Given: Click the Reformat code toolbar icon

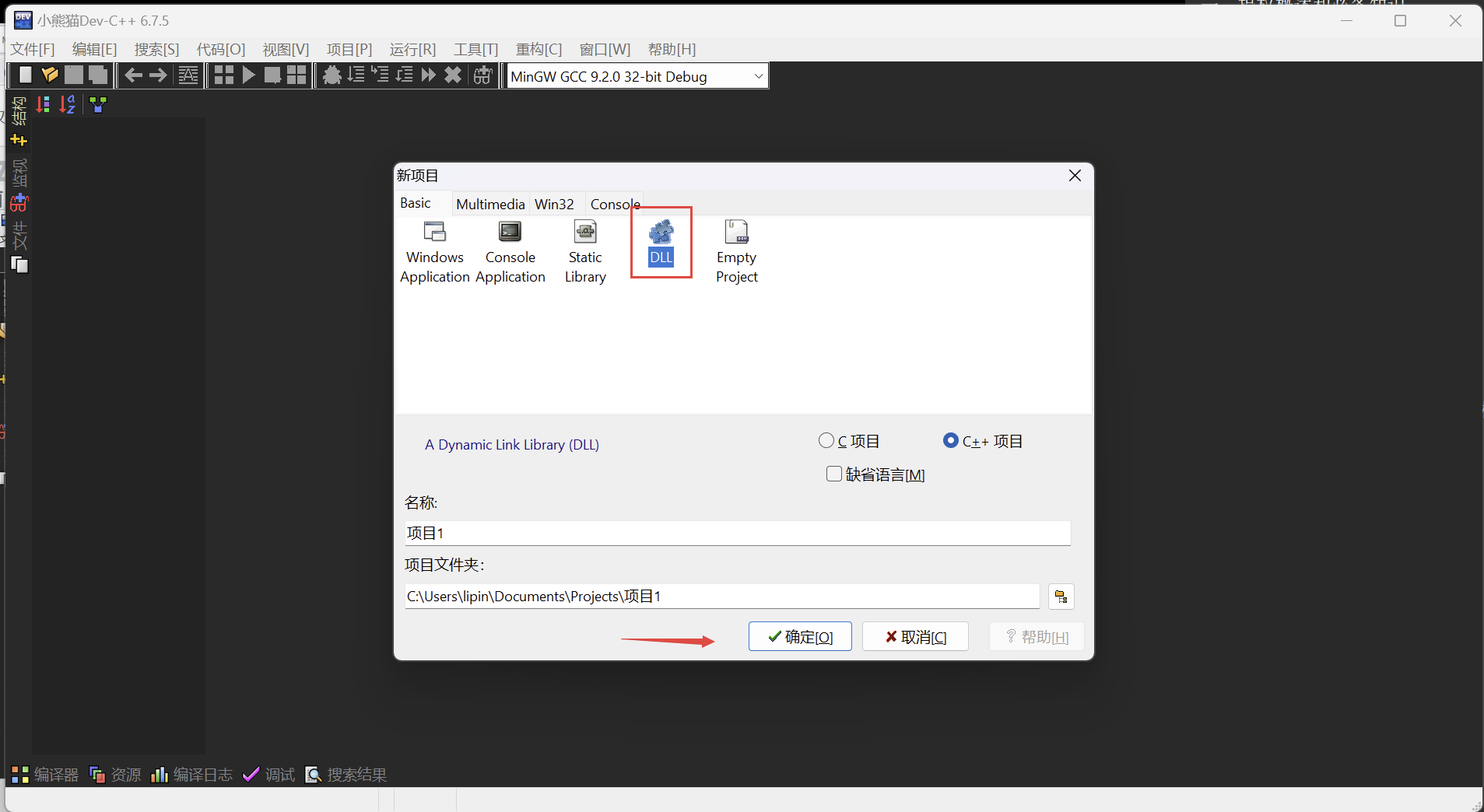Looking at the screenshot, I should pyautogui.click(x=188, y=75).
